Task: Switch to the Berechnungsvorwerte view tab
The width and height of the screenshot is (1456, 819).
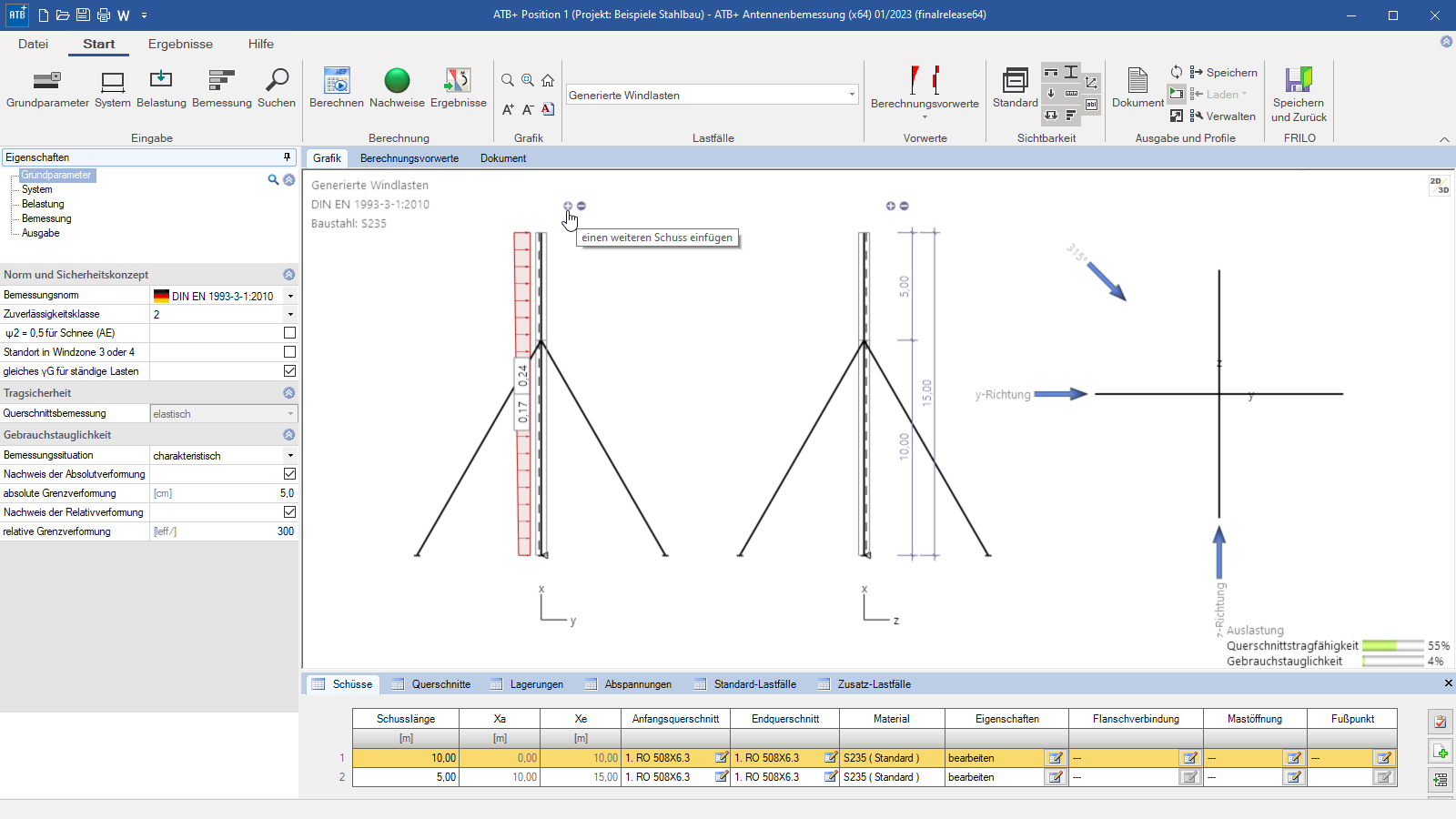Action: (409, 158)
